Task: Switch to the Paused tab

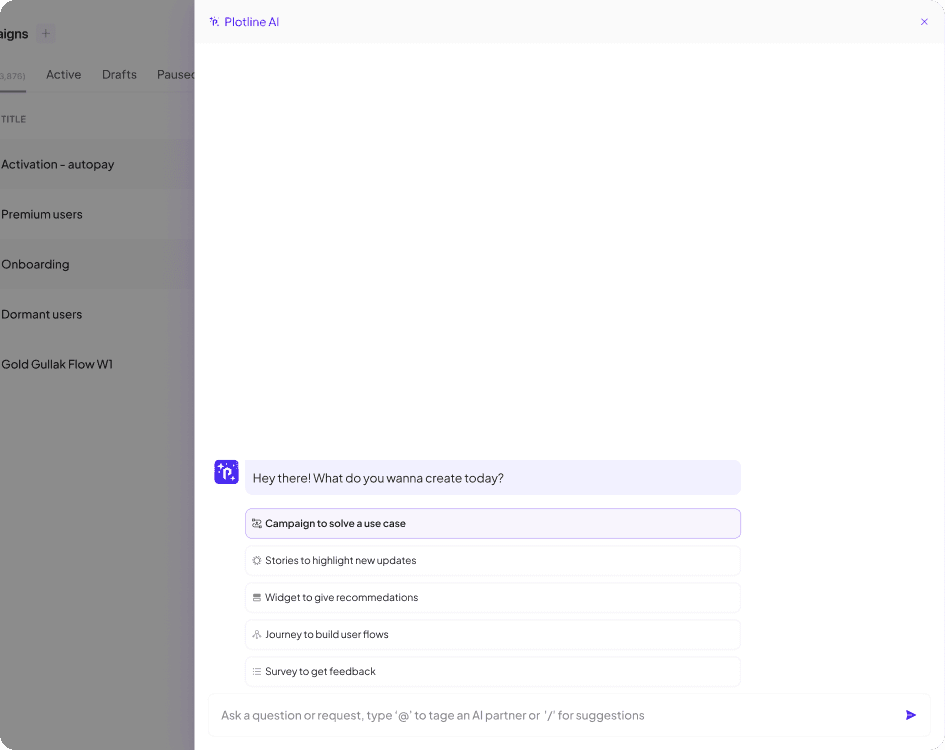Action: point(175,75)
